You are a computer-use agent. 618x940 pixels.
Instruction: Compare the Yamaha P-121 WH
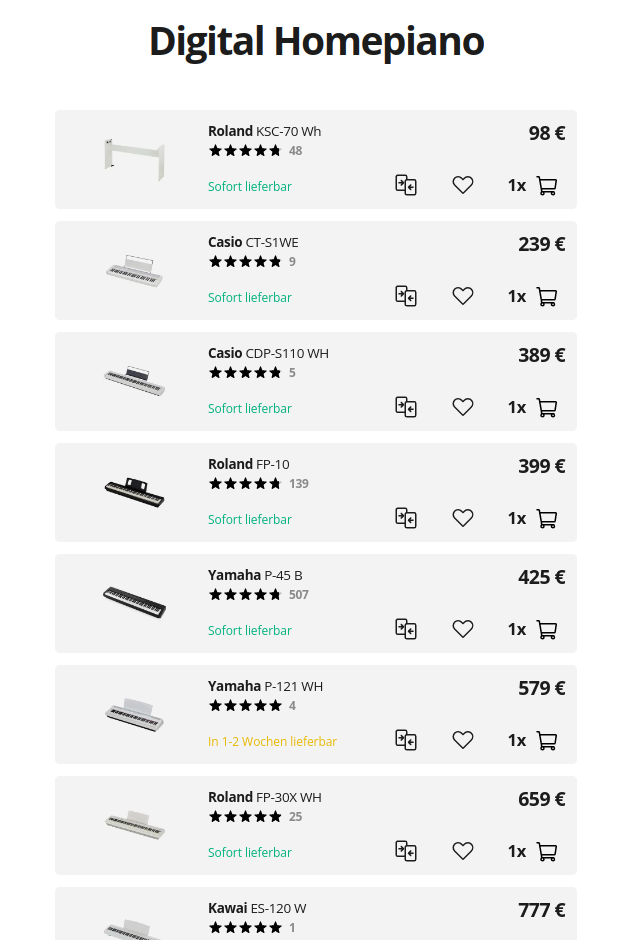tap(406, 740)
